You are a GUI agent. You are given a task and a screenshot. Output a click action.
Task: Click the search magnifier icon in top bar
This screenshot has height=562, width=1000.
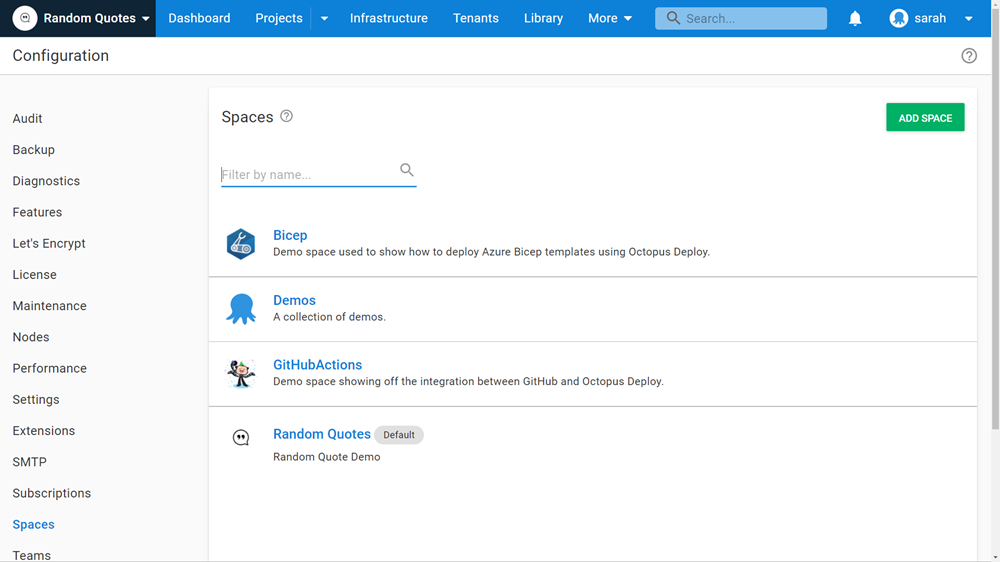click(x=673, y=18)
